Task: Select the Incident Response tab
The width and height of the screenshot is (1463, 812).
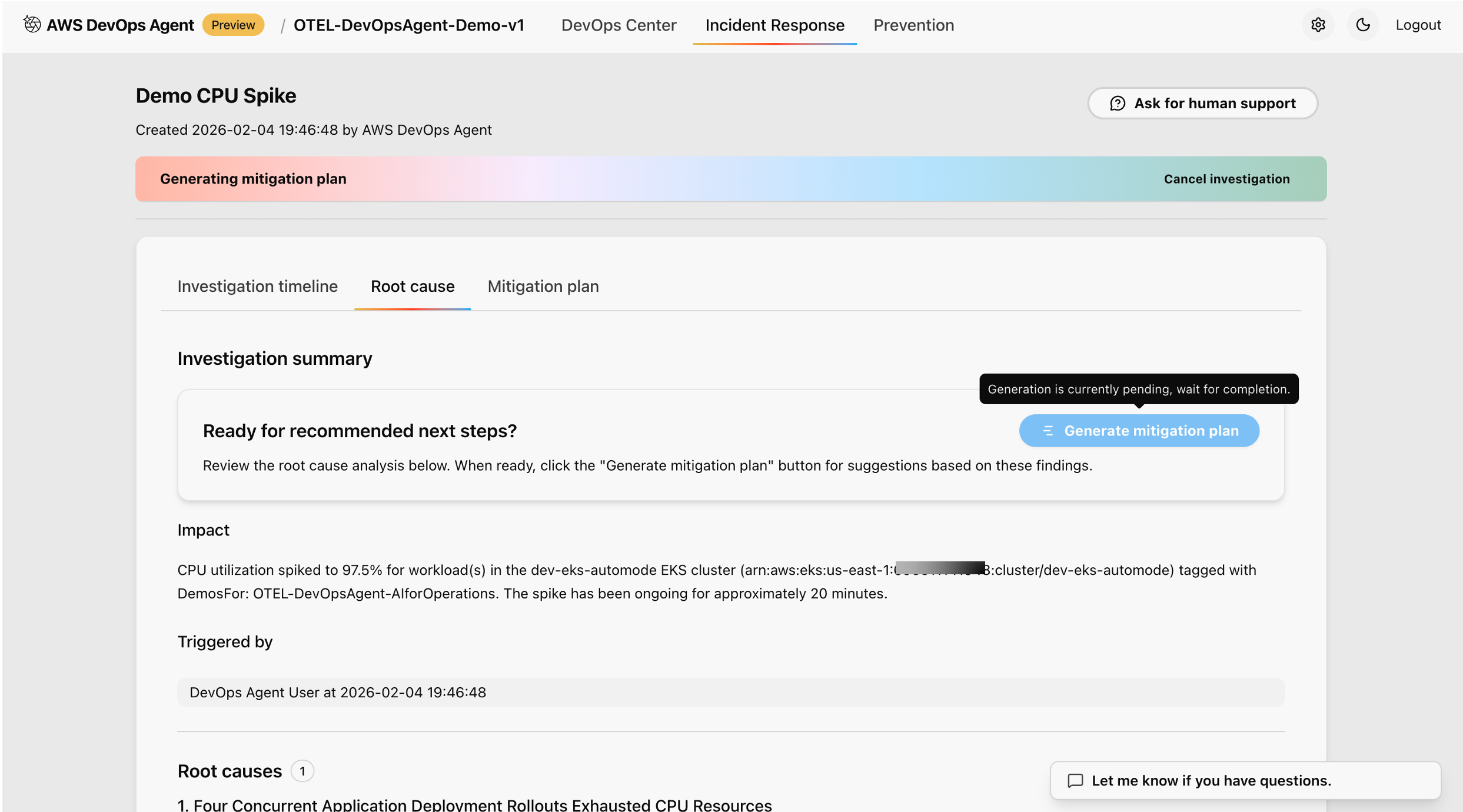Action: click(774, 25)
